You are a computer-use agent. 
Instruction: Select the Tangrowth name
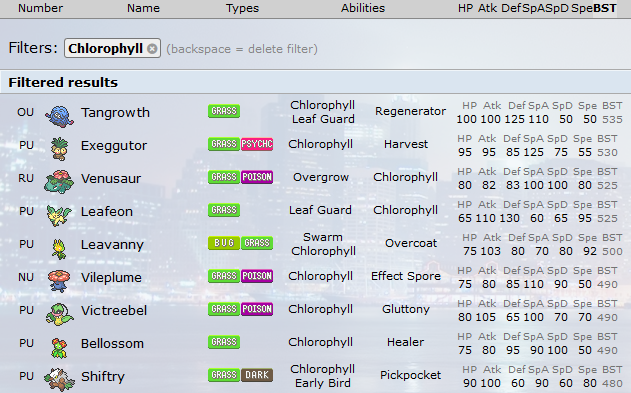coord(115,113)
